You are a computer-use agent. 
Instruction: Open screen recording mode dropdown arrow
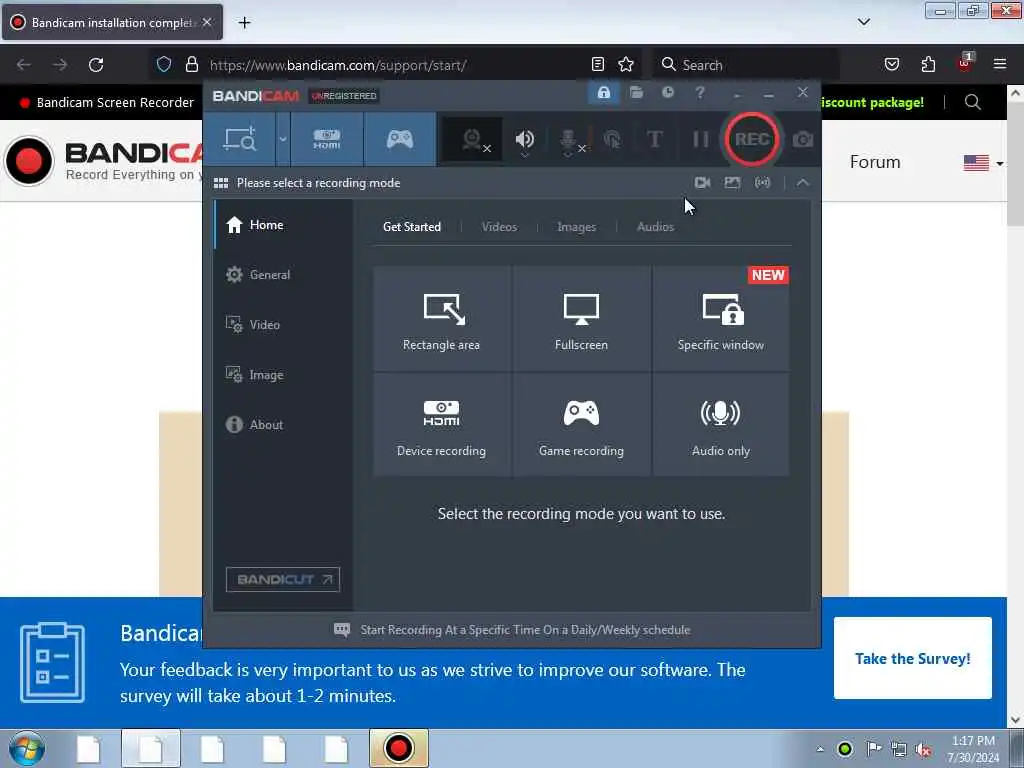coord(283,139)
